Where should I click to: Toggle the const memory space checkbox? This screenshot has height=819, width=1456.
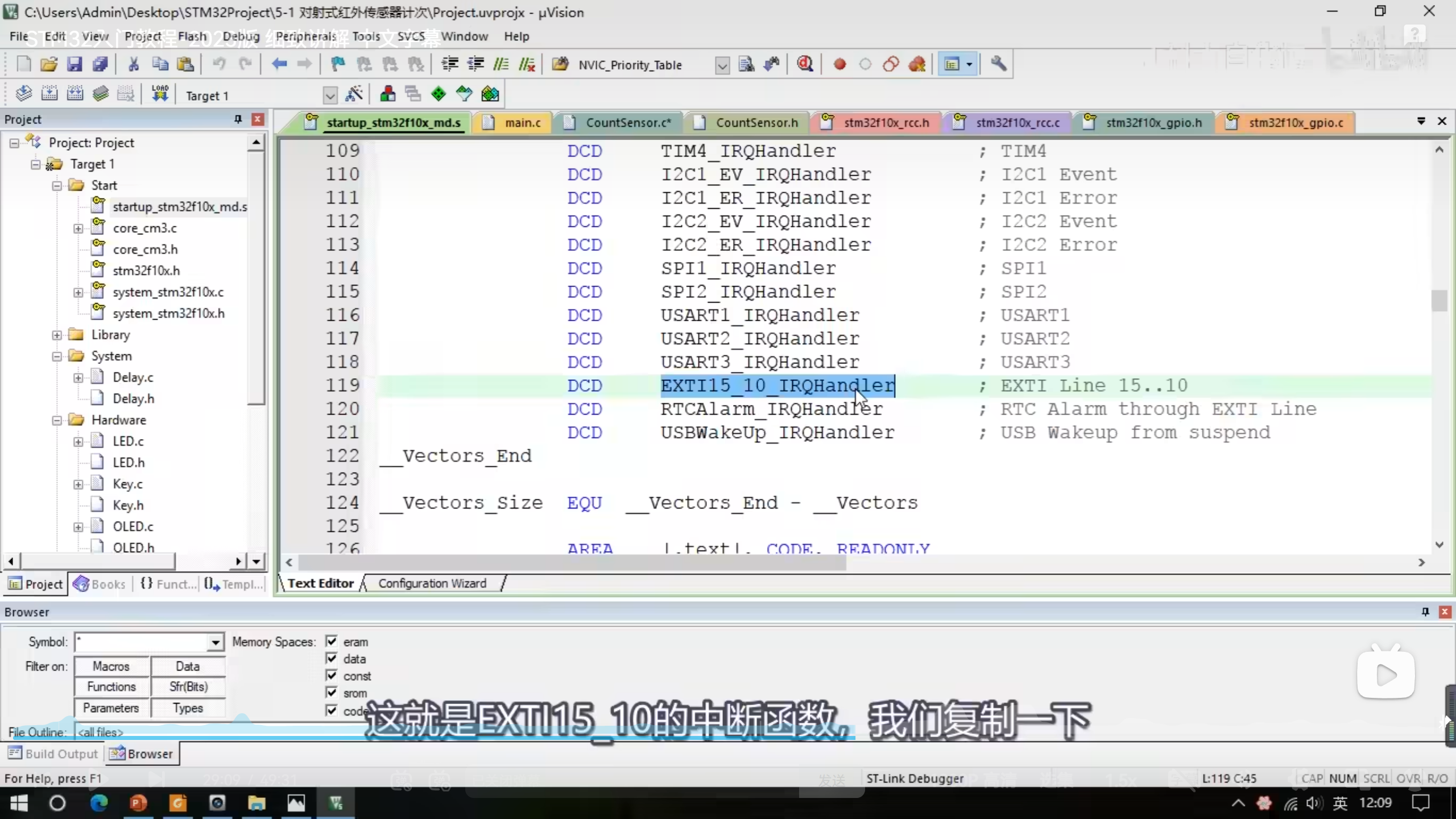tap(332, 676)
